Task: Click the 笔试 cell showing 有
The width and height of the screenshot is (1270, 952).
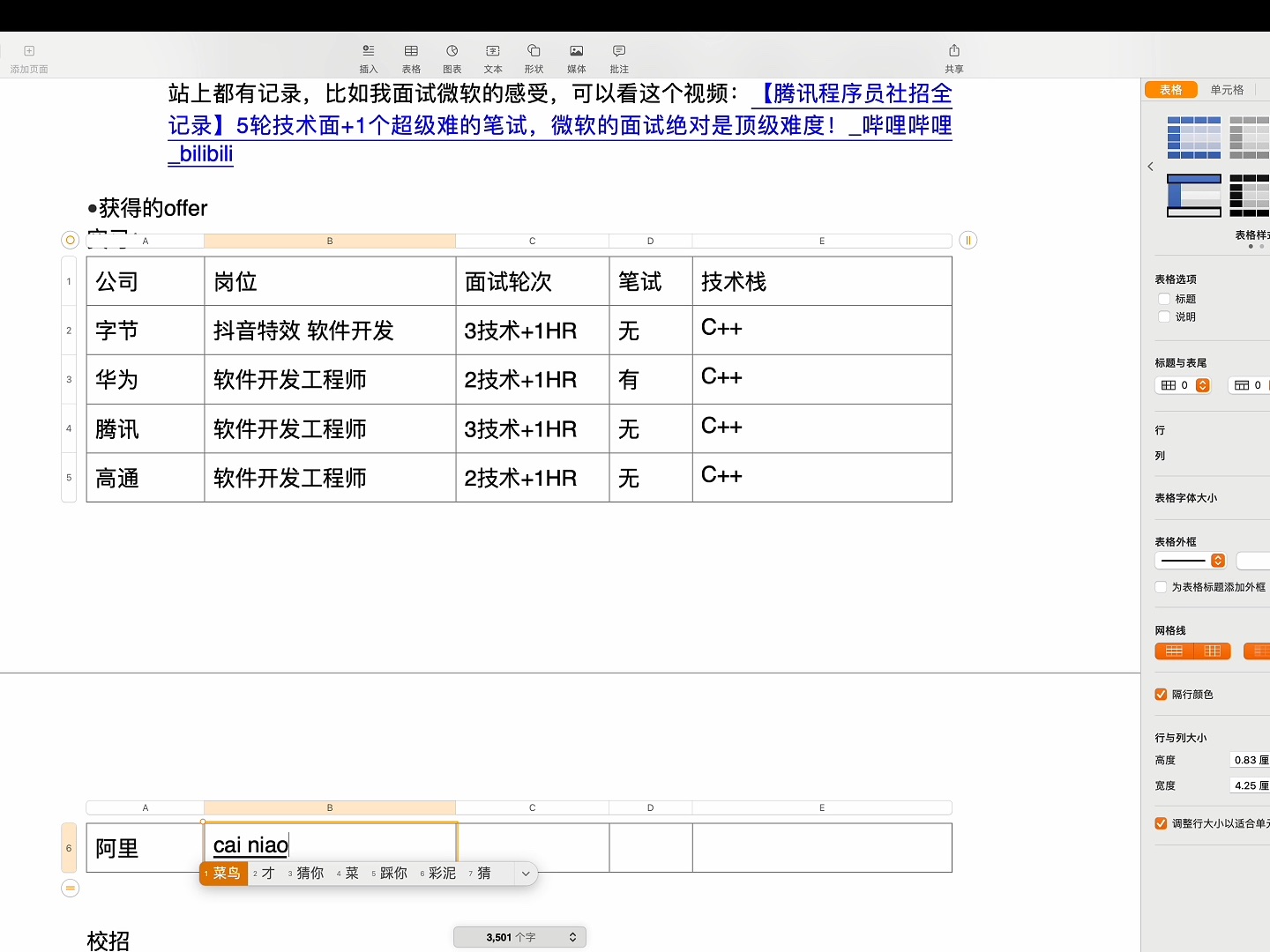Action: pos(651,380)
